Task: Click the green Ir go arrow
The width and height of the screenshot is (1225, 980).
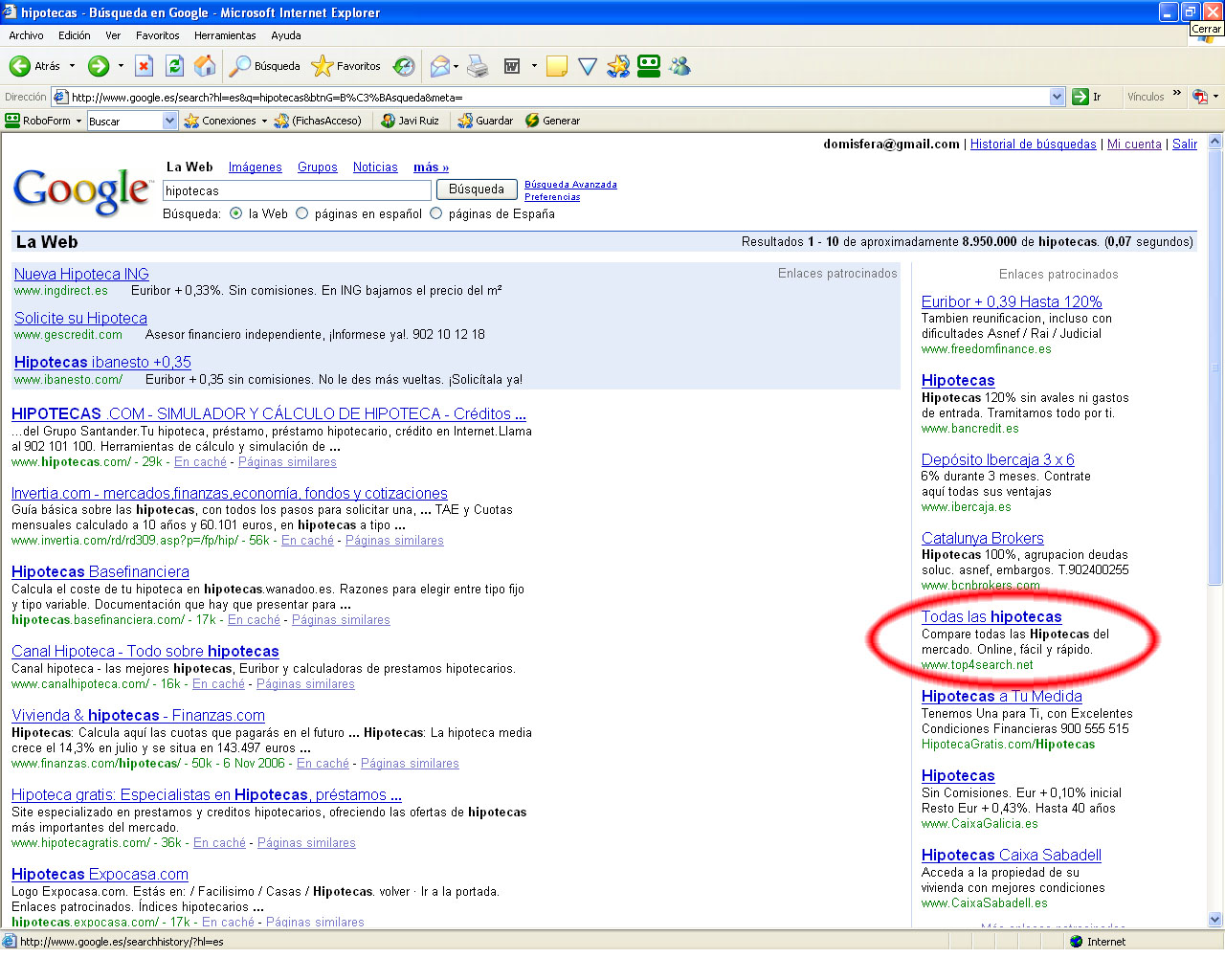Action: (1080, 97)
